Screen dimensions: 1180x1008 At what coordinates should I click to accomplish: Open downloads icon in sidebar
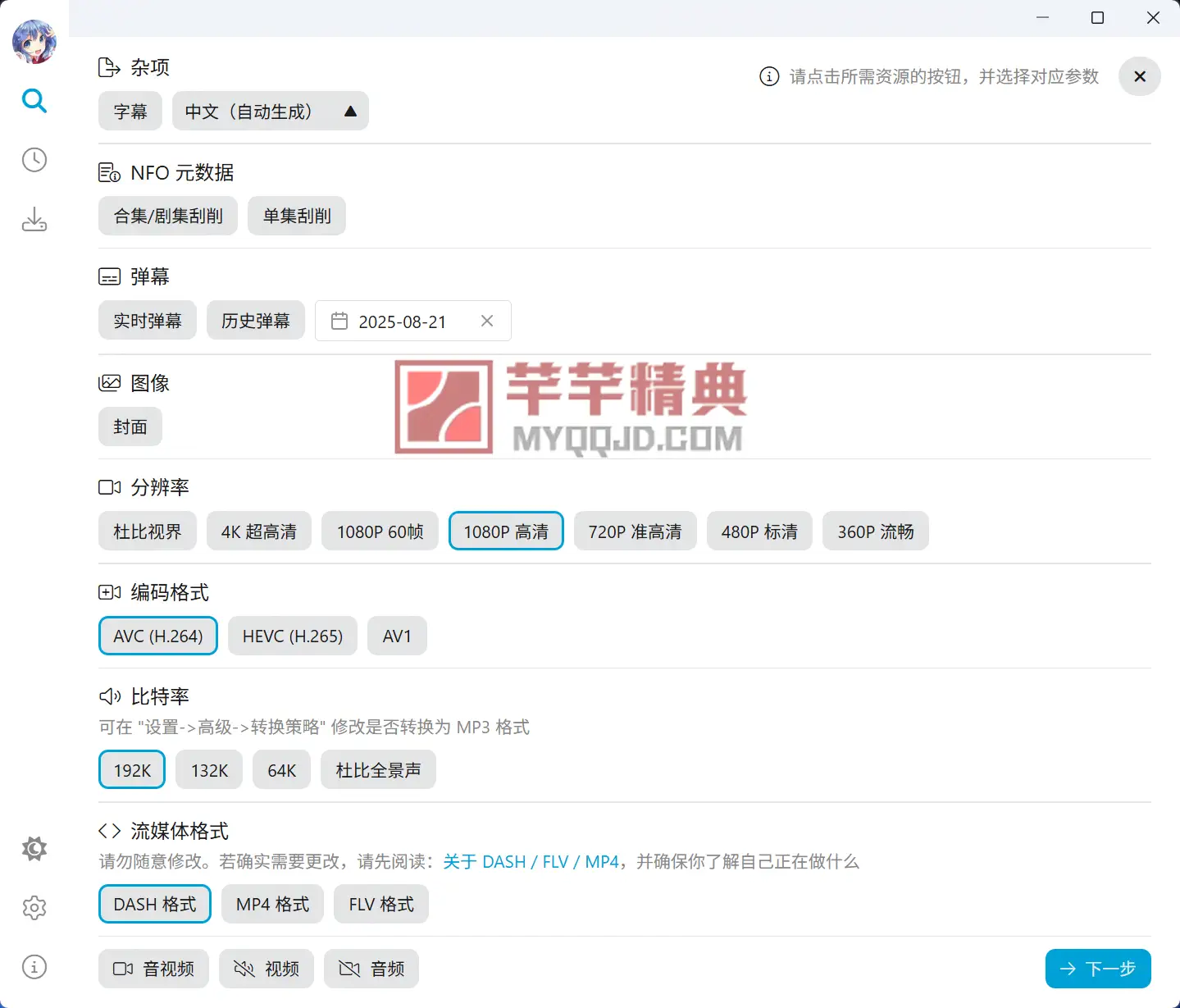pyautogui.click(x=34, y=220)
